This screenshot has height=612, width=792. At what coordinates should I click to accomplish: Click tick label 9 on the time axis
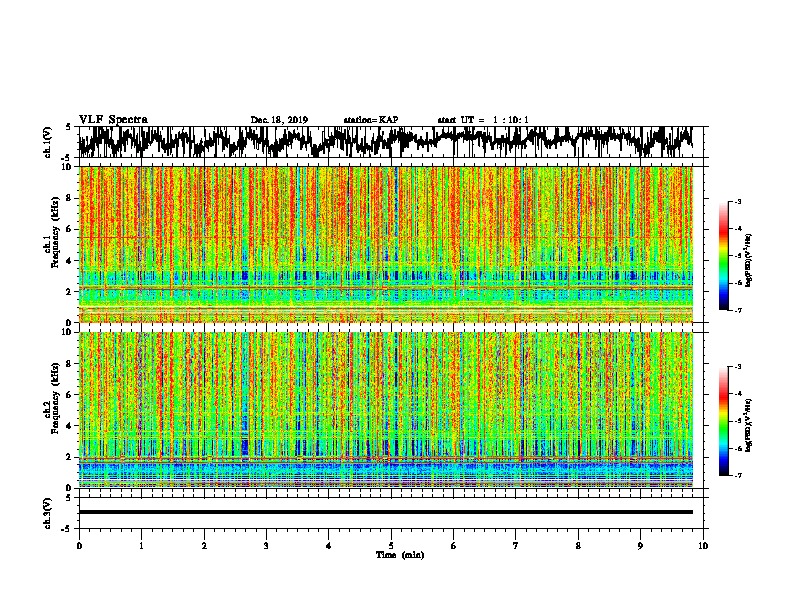click(x=640, y=546)
